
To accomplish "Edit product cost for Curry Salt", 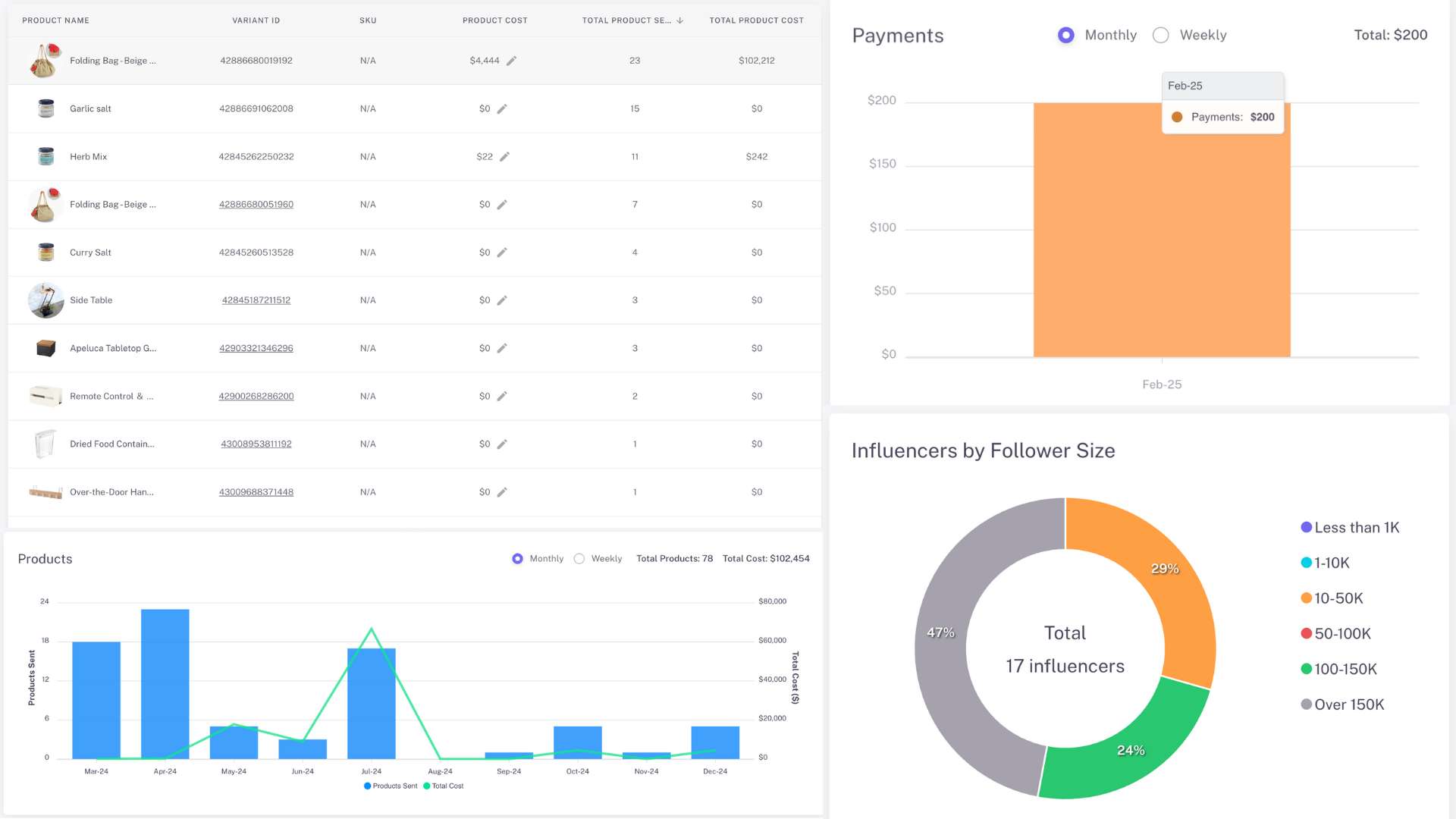I will point(502,253).
